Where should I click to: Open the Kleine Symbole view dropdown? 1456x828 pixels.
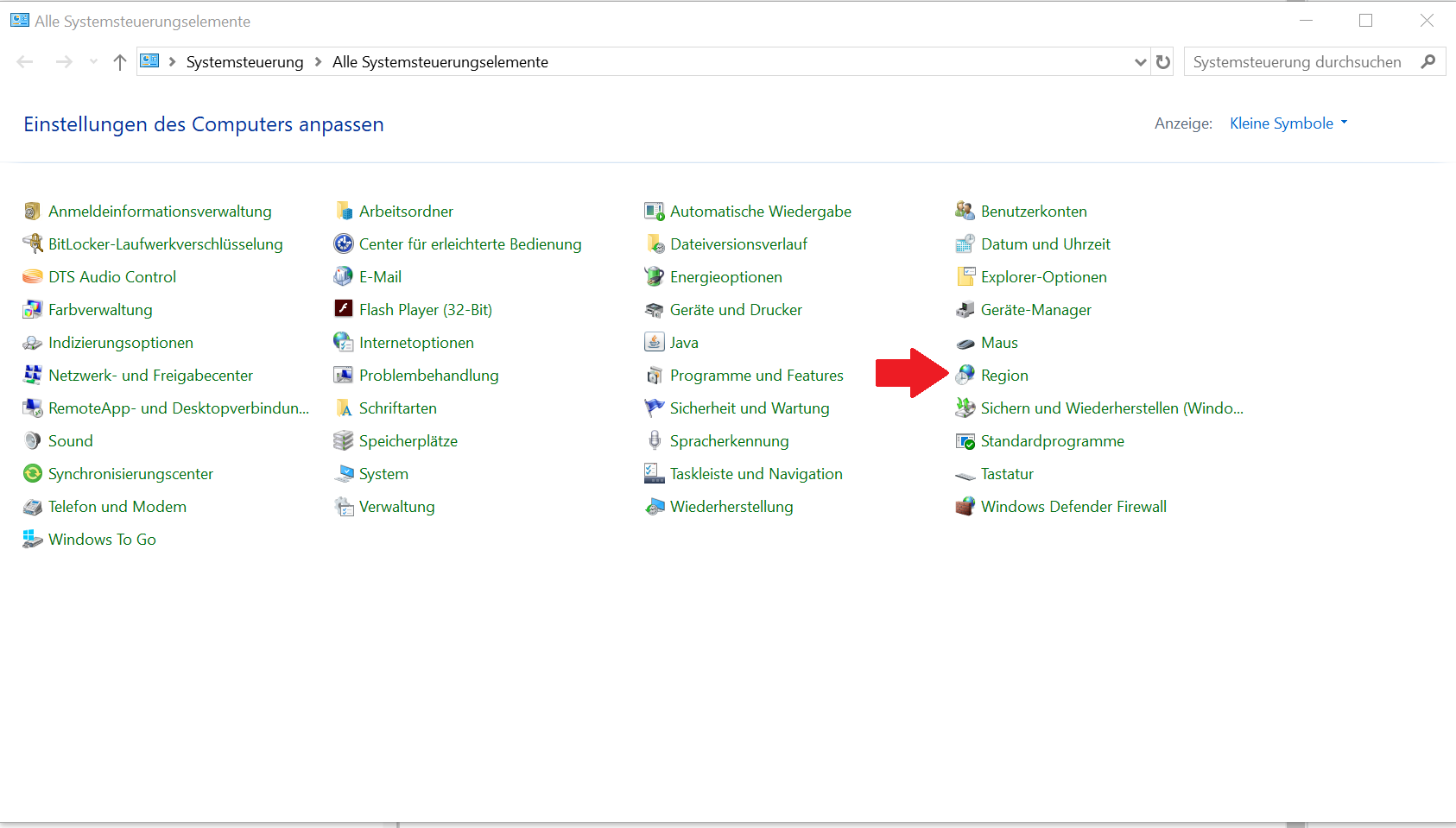click(1288, 123)
